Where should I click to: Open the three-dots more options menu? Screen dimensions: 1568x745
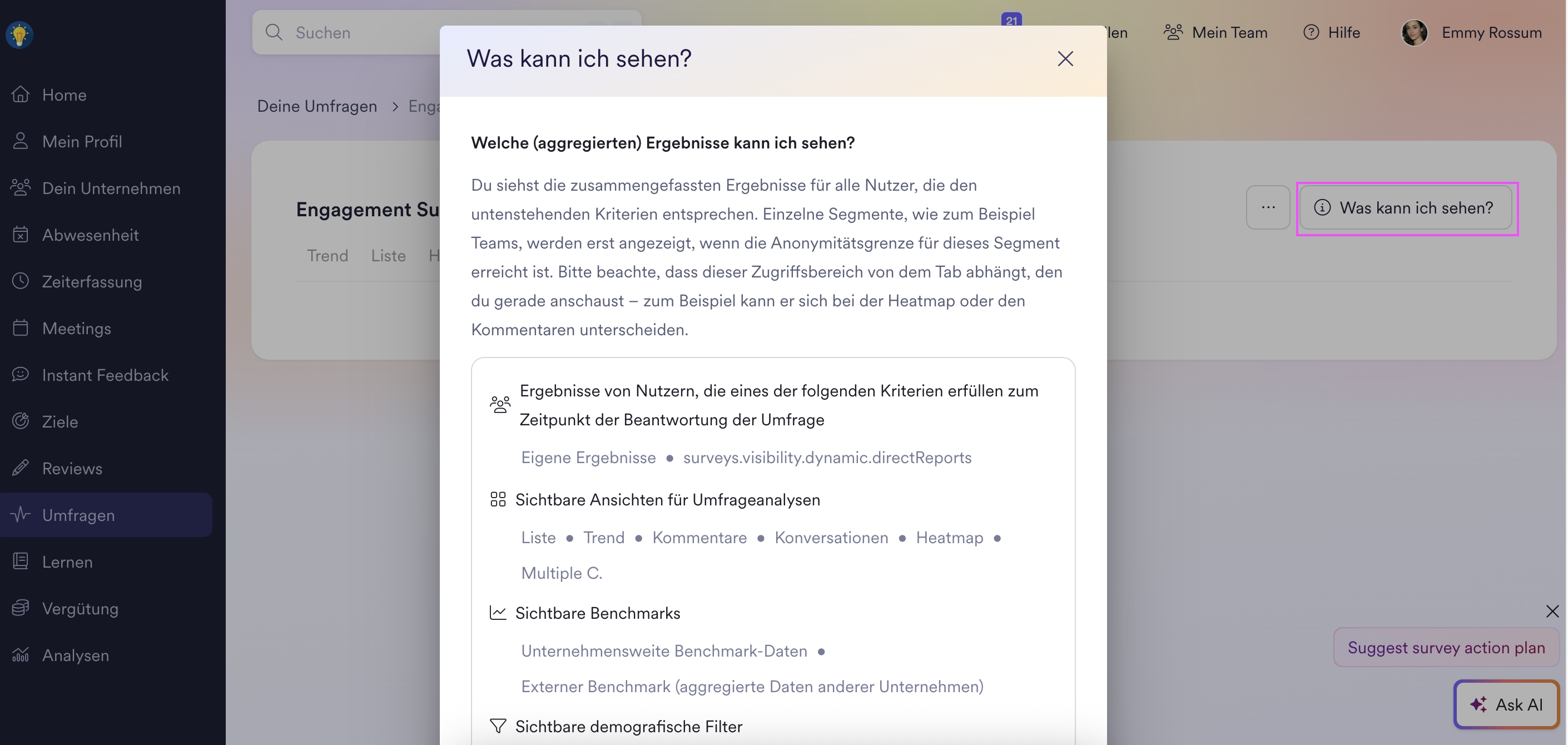point(1268,207)
